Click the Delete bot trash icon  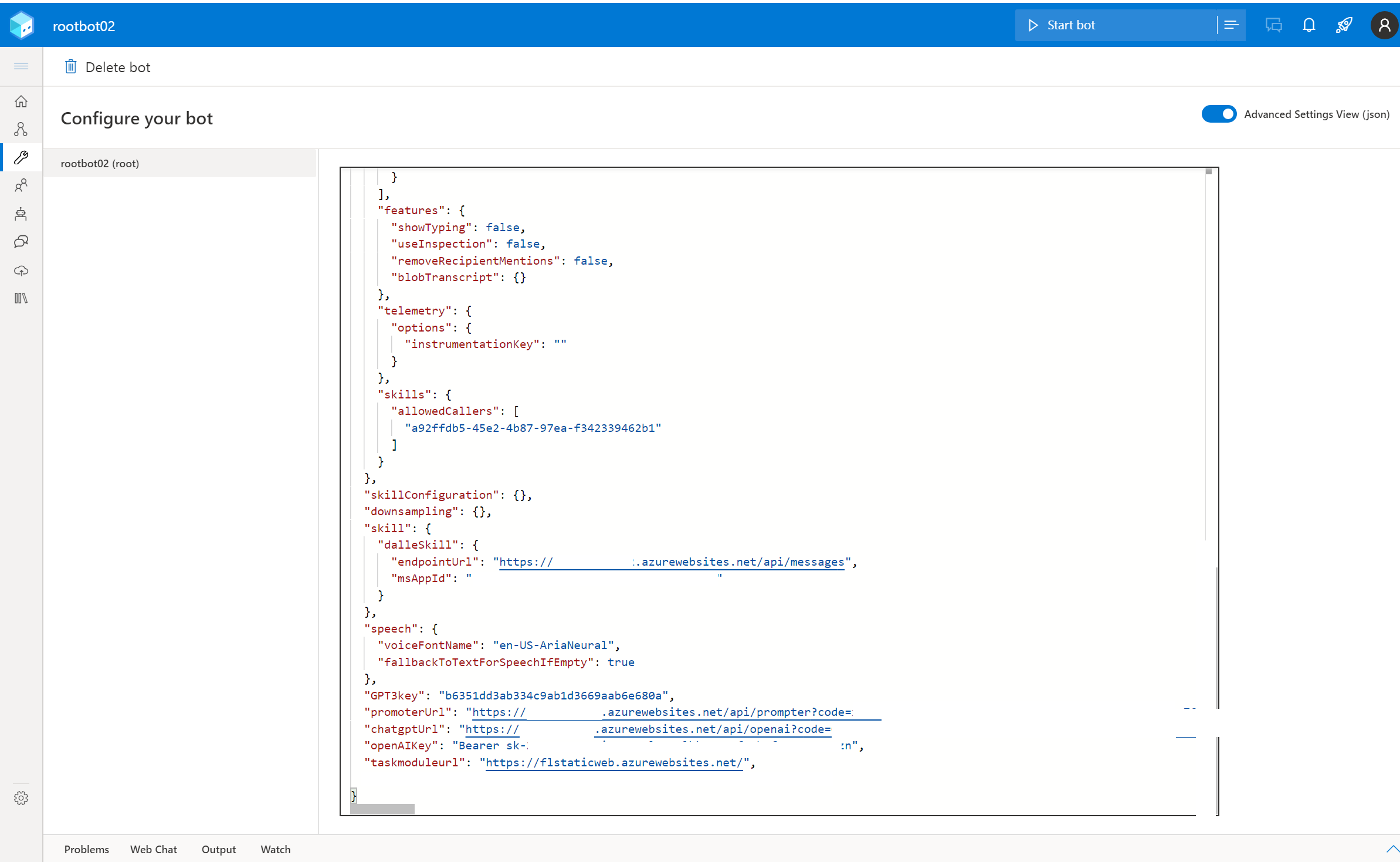tap(70, 67)
